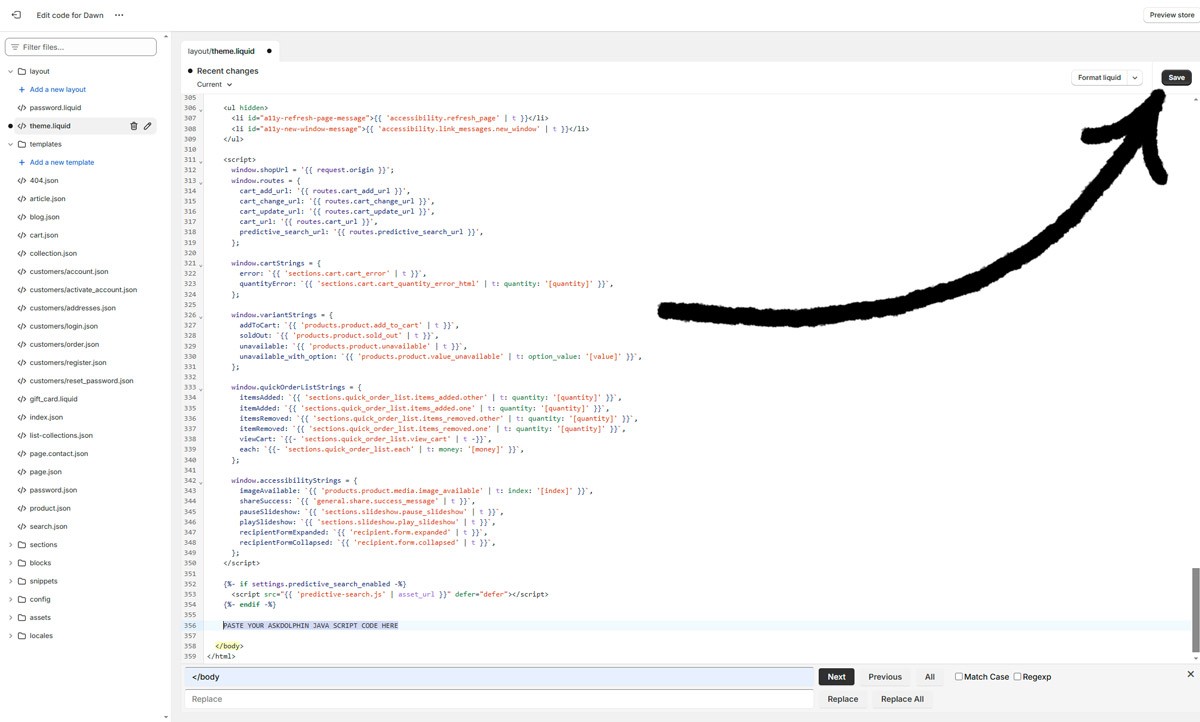Click the search field containing </body
Image resolution: width=1200 pixels, height=722 pixels.
tap(499, 677)
